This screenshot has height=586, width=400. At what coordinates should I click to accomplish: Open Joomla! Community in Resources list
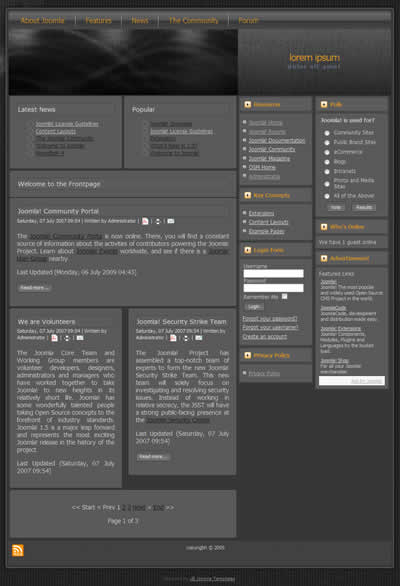coord(272,149)
